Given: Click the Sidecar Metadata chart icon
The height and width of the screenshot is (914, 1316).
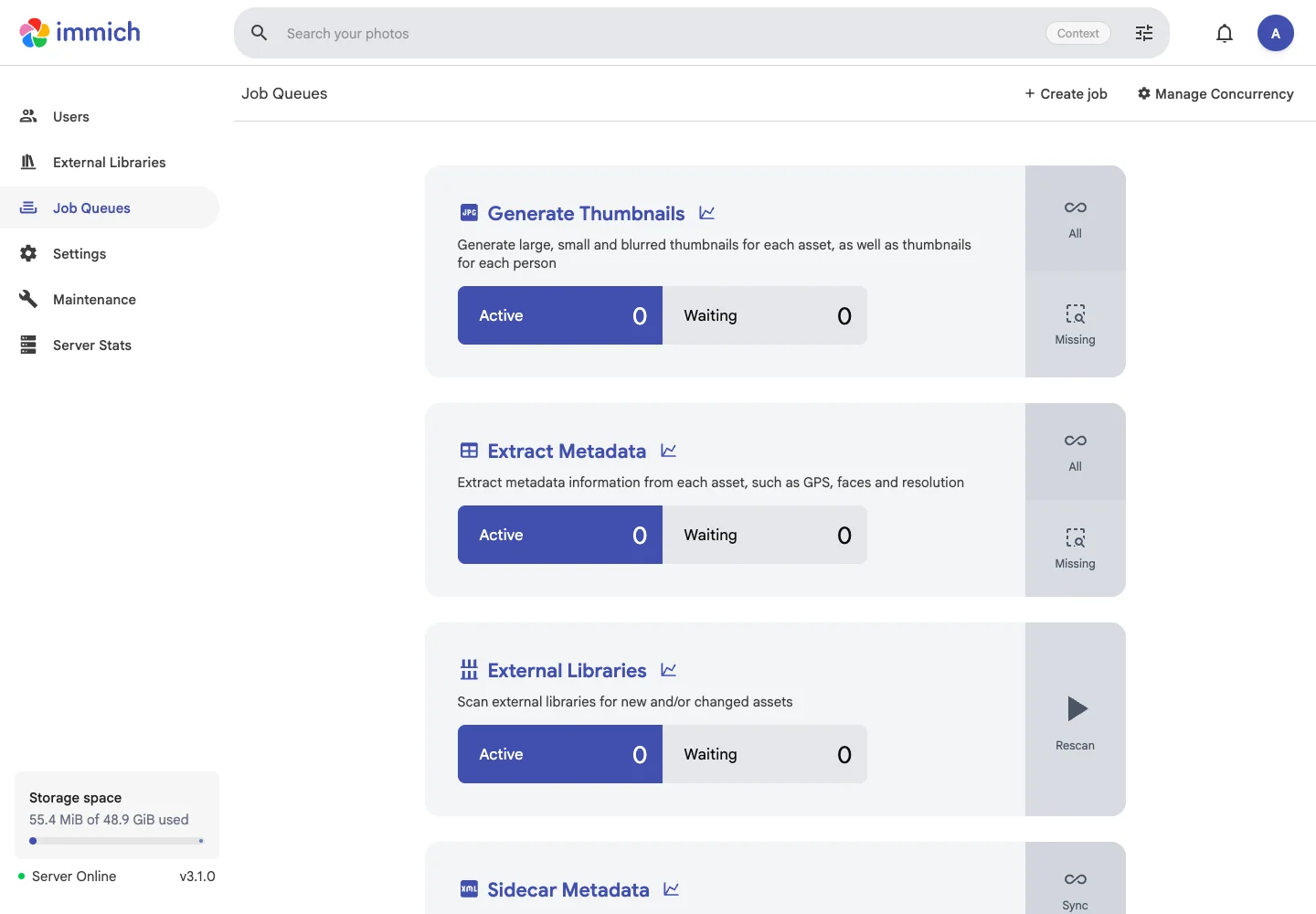Looking at the screenshot, I should (x=672, y=889).
